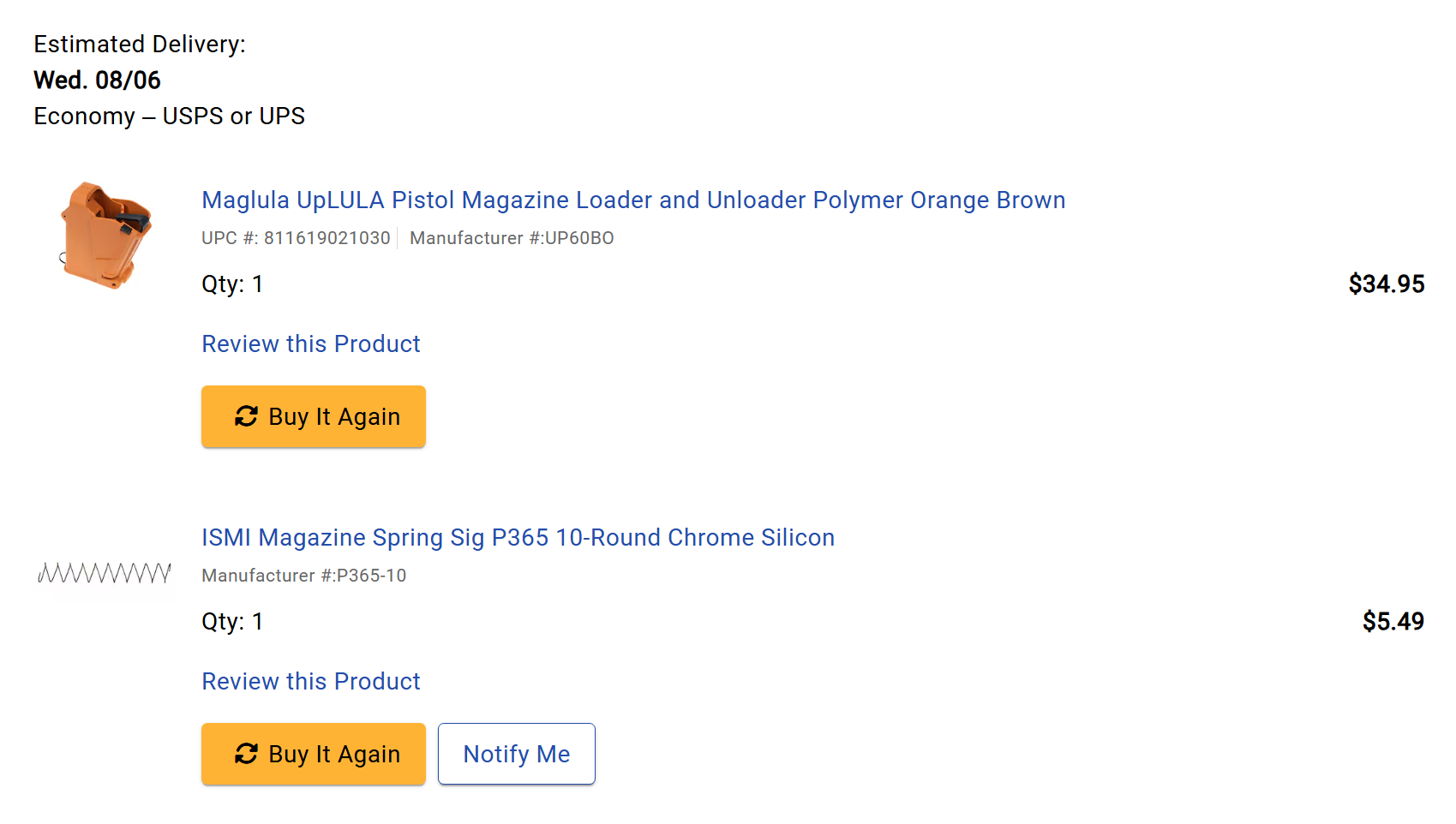Review the Maglula UpLULA loader product
1456x824 pixels.
click(x=311, y=343)
